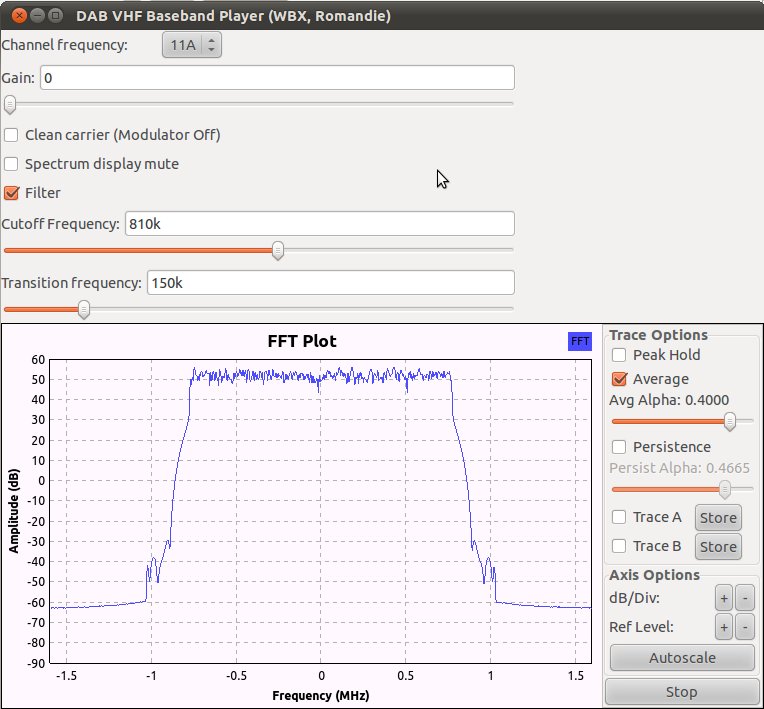This screenshot has height=709, width=764.
Task: Enable the Trace A checkbox
Action: tap(619, 517)
